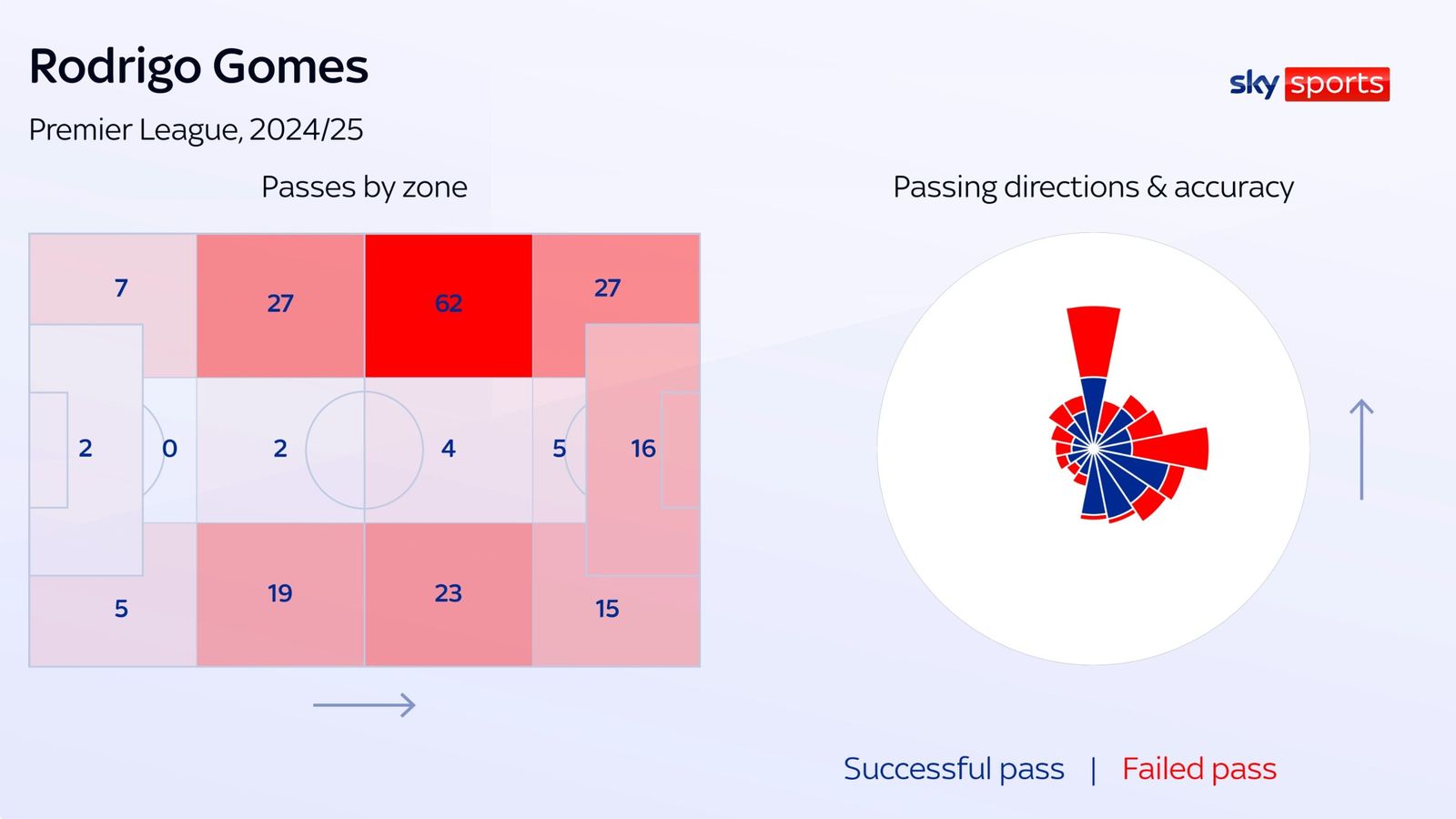Click the Sky Sports logo
The width and height of the screenshot is (1456, 819).
(1308, 84)
